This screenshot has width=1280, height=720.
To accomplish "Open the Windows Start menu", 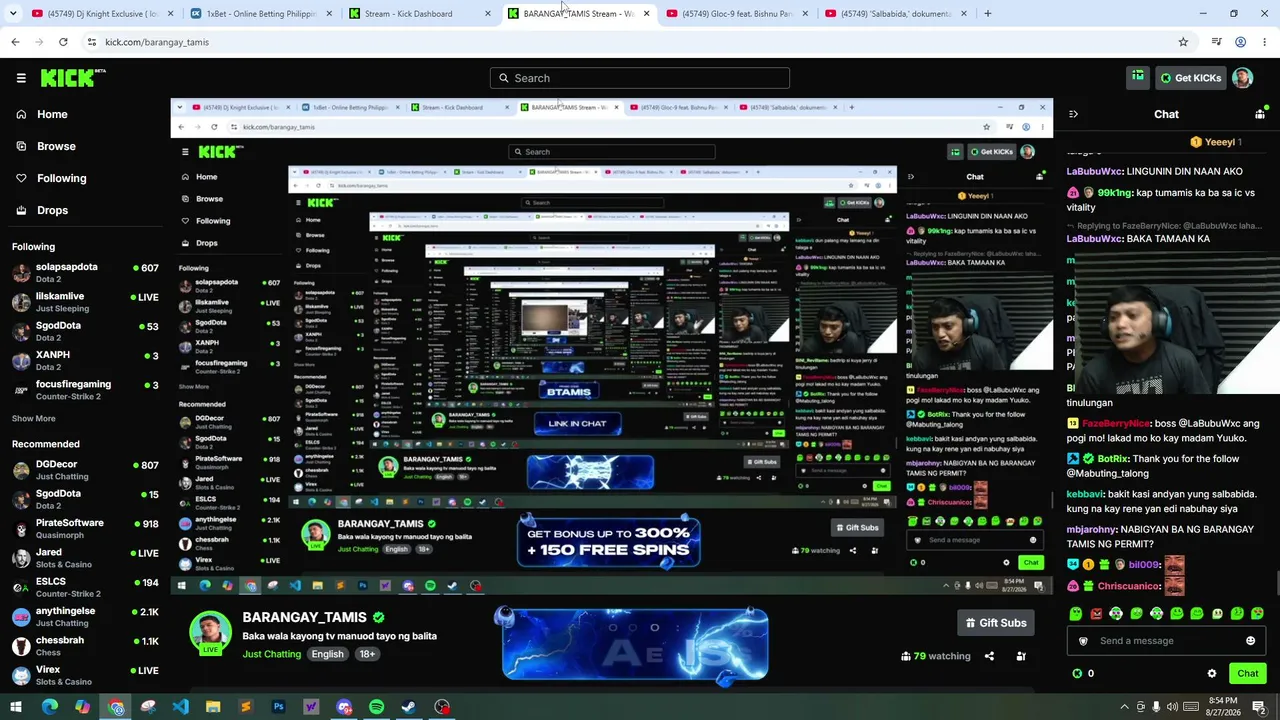I will [x=16, y=707].
